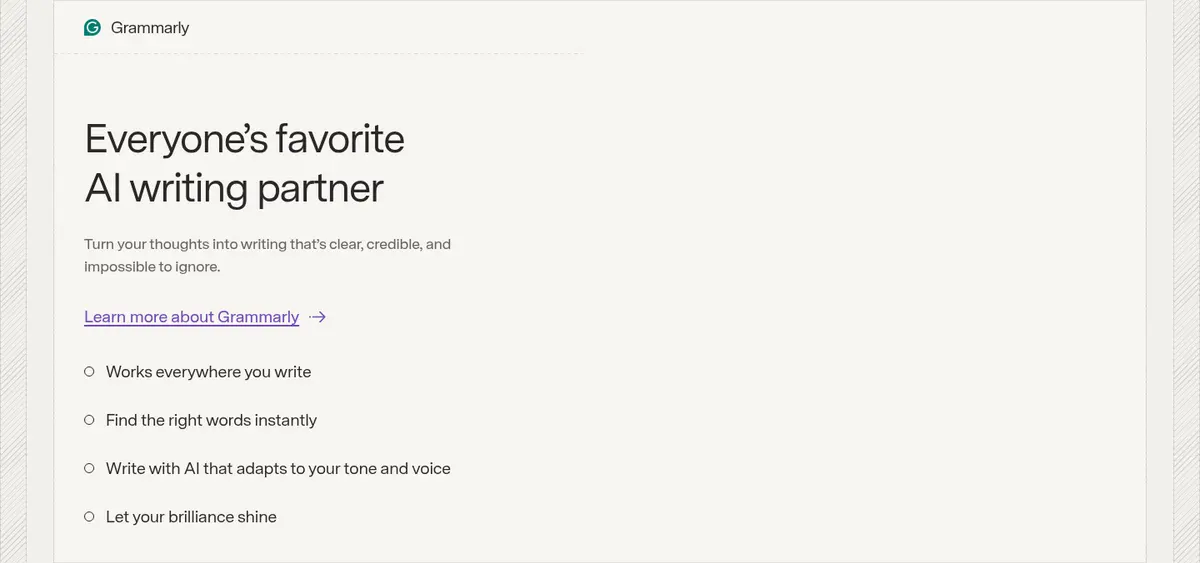Click the Turn your thoughts into writing paragraph
The width and height of the screenshot is (1200, 563).
pos(268,256)
